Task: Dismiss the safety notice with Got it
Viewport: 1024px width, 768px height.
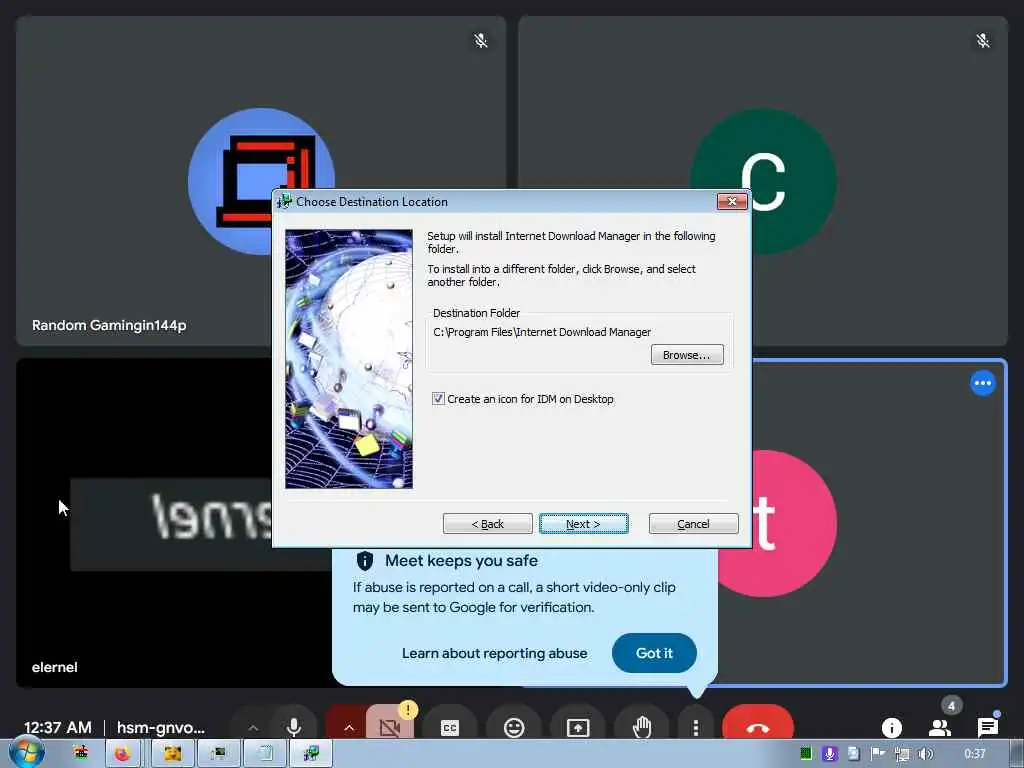Action: [654, 653]
